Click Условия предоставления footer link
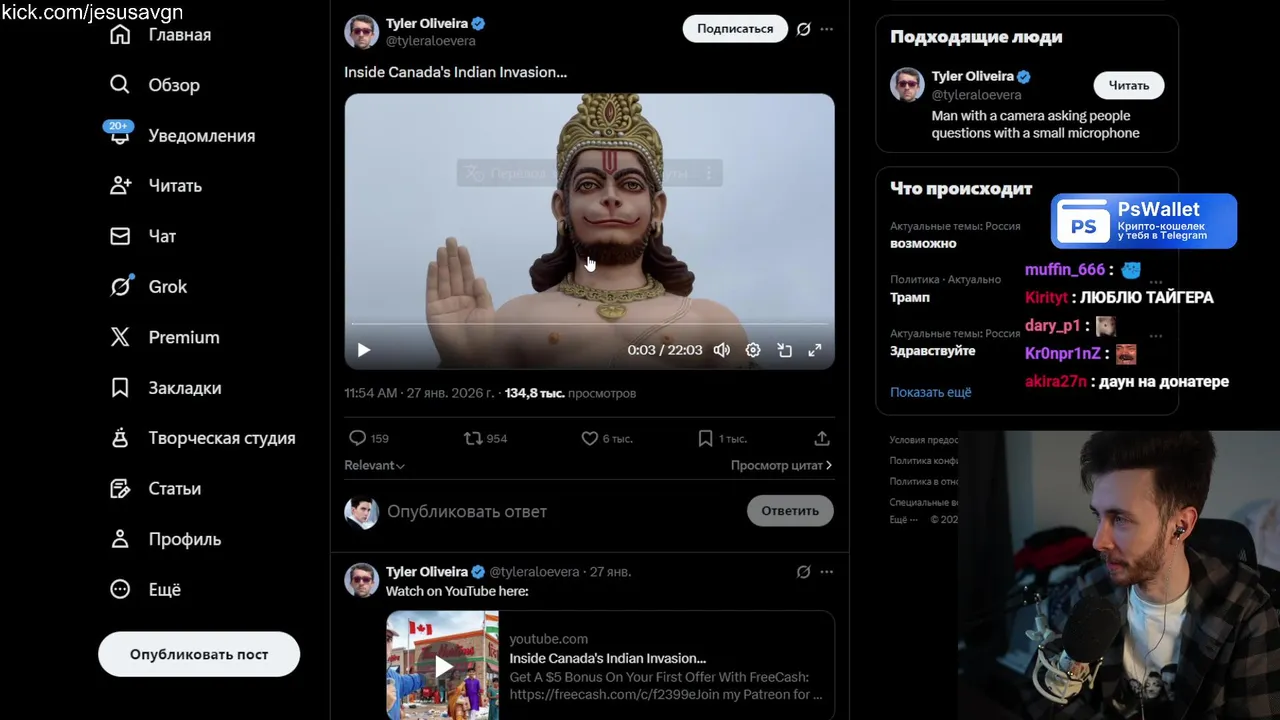The height and width of the screenshot is (720, 1280). [924, 440]
